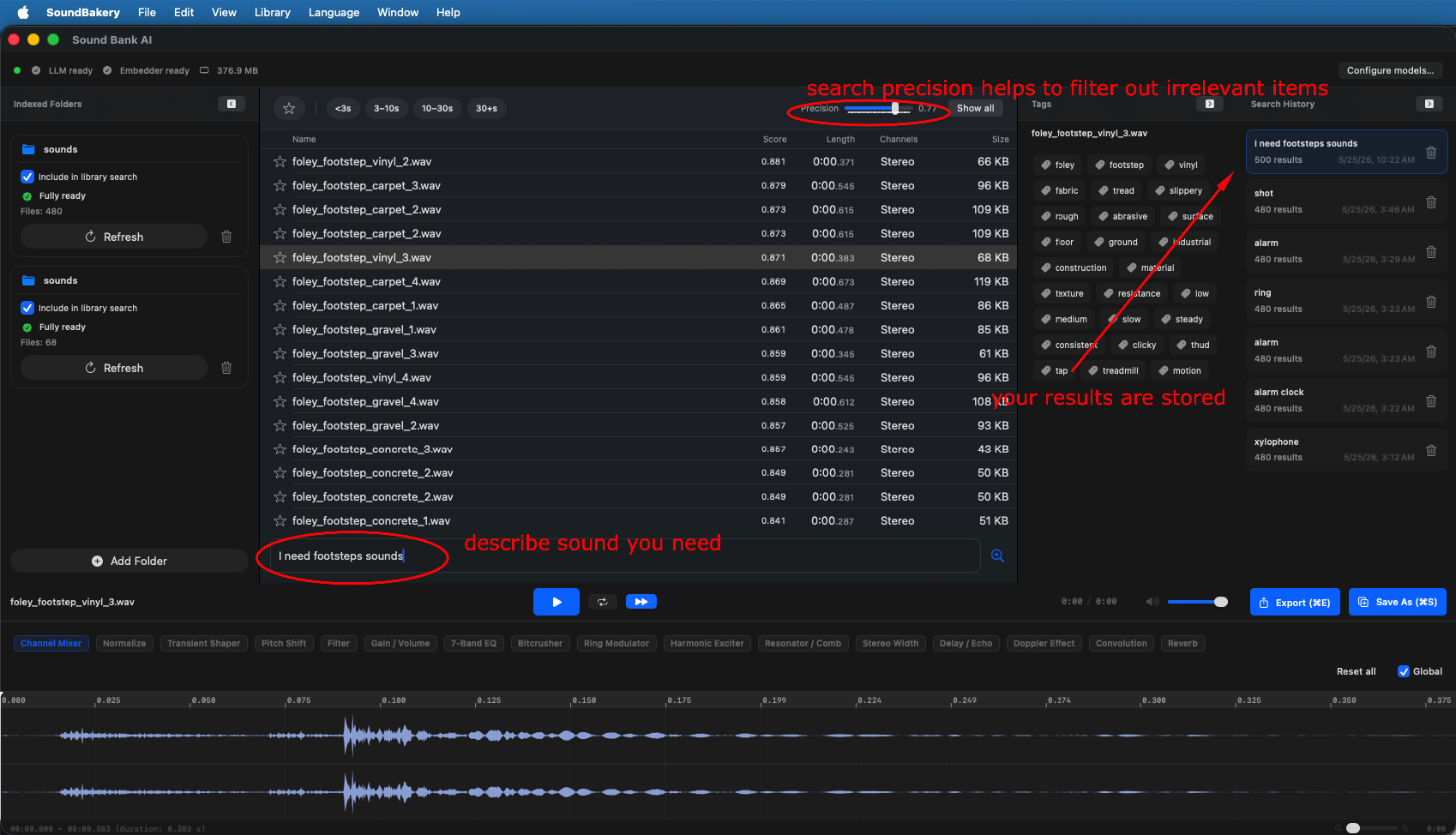Adjust the playback volume slider
The width and height of the screenshot is (1456, 835).
point(1198,602)
